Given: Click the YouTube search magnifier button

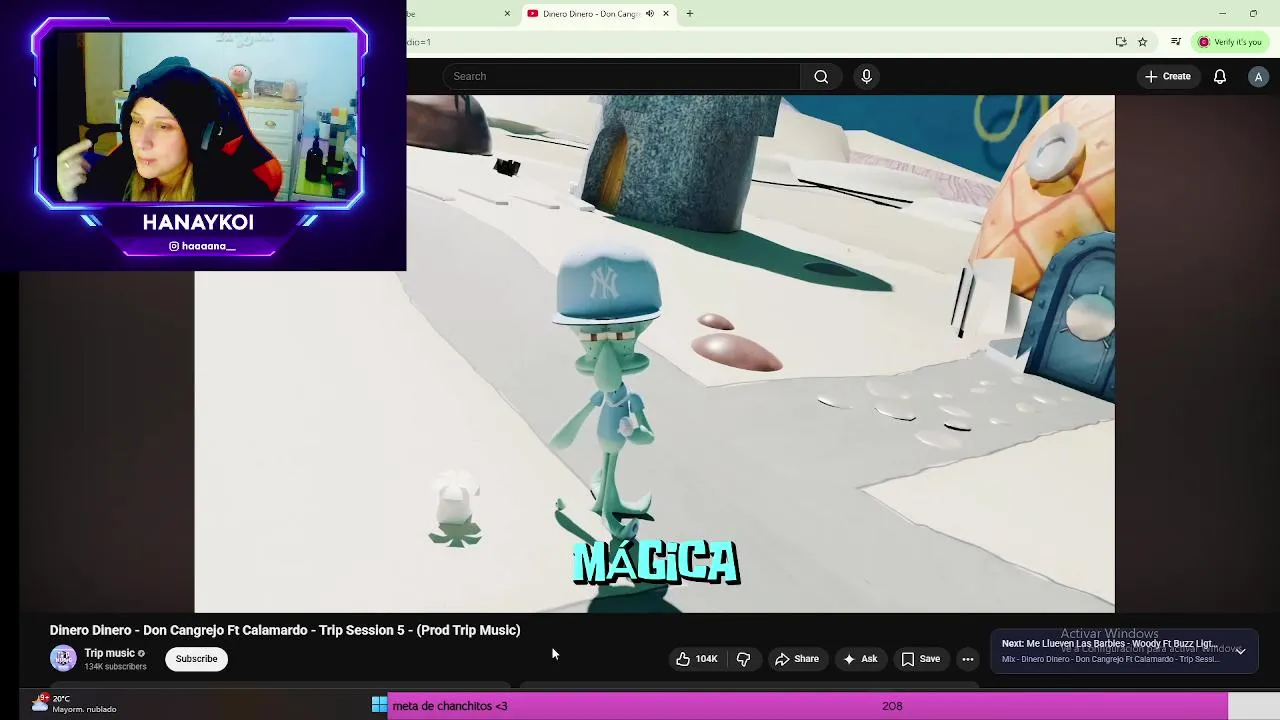Looking at the screenshot, I should [821, 76].
